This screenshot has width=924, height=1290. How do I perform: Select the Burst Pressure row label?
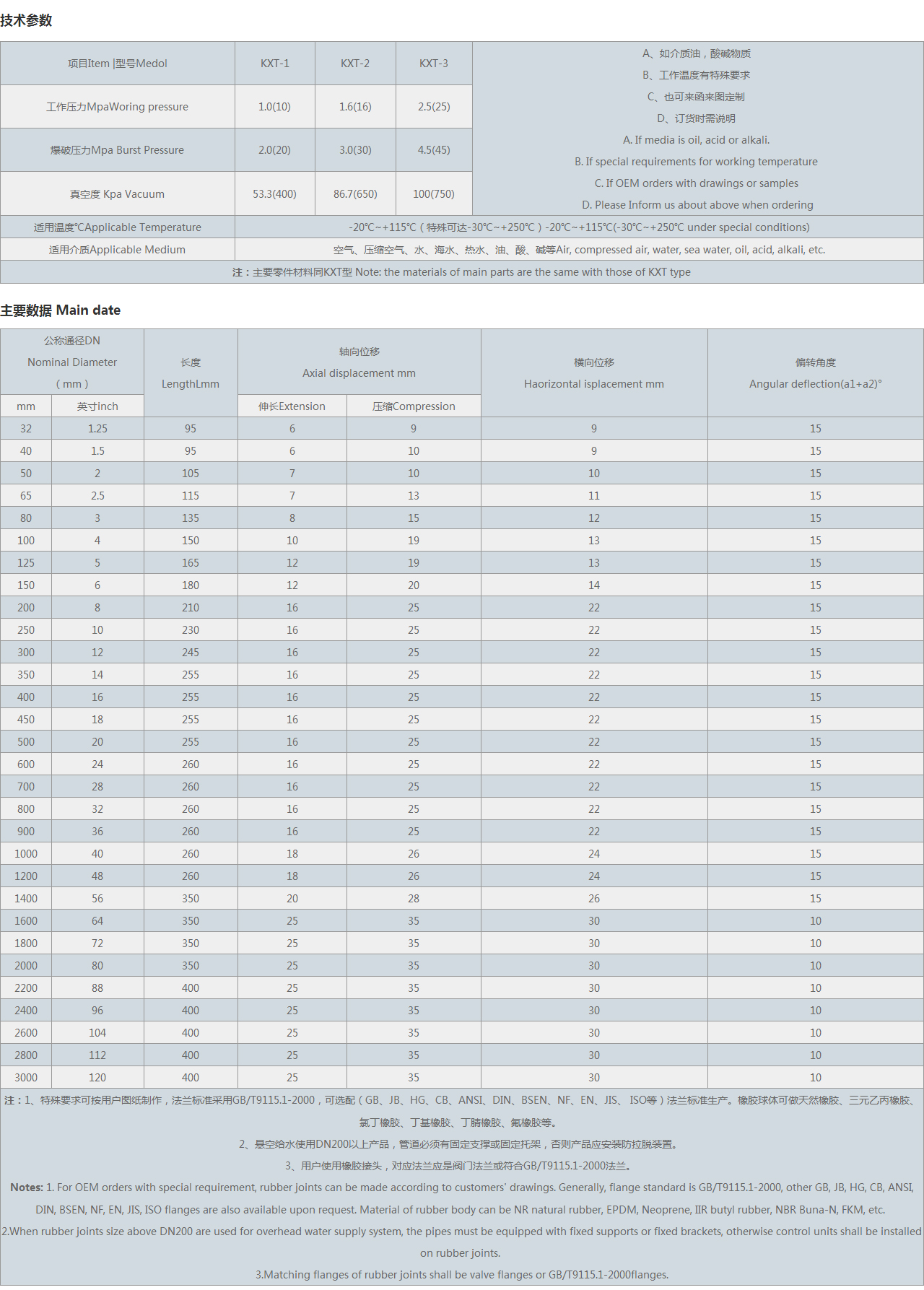[x=117, y=150]
